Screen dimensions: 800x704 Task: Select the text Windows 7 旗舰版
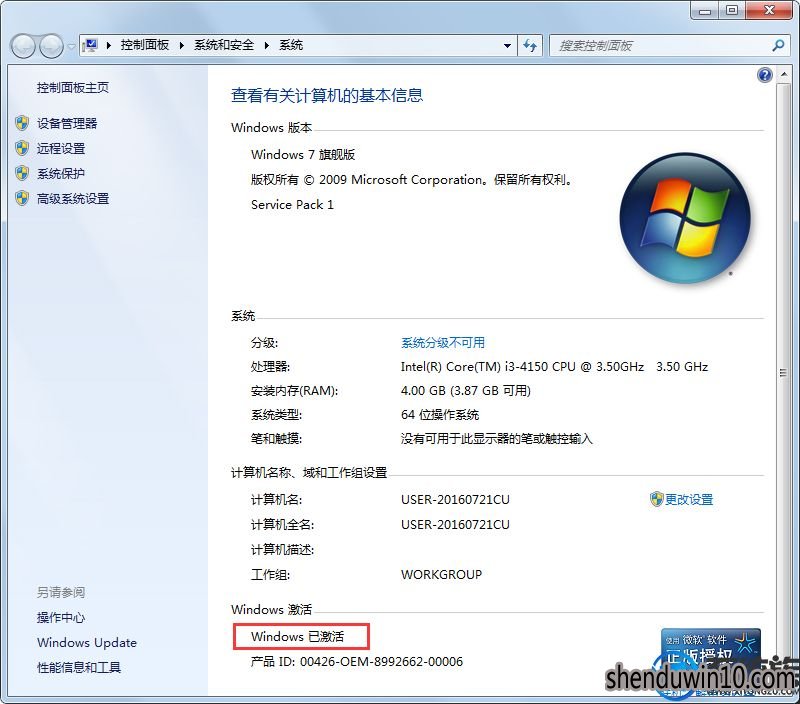(303, 155)
